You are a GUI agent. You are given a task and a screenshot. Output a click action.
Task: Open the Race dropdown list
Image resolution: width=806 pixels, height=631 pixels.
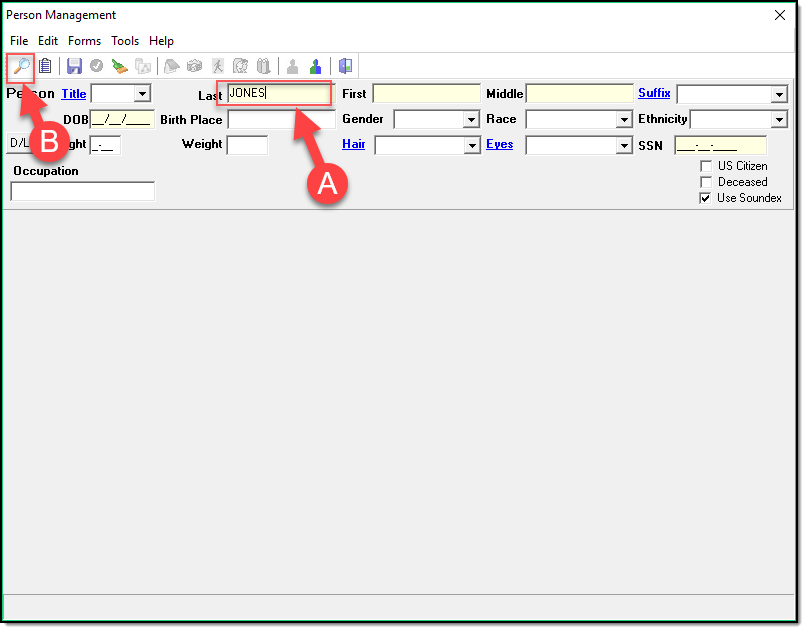tap(623, 120)
